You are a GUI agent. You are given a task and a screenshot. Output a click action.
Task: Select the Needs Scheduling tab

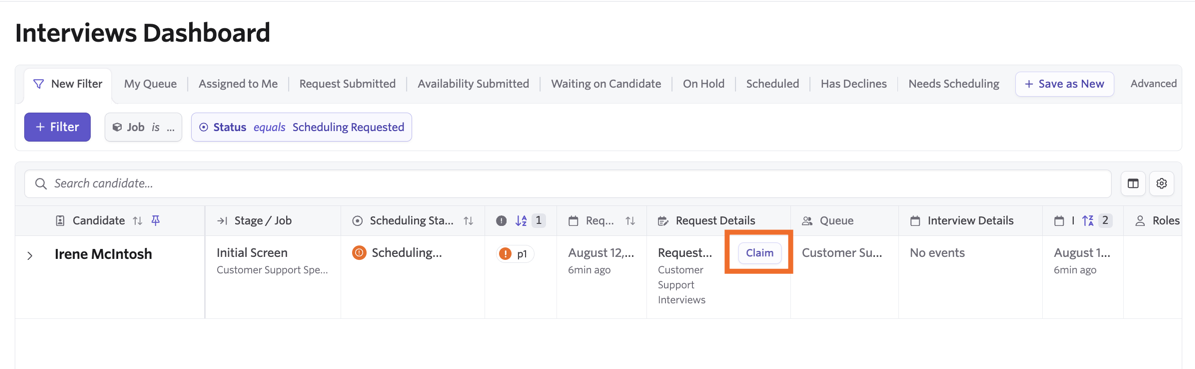coord(953,84)
